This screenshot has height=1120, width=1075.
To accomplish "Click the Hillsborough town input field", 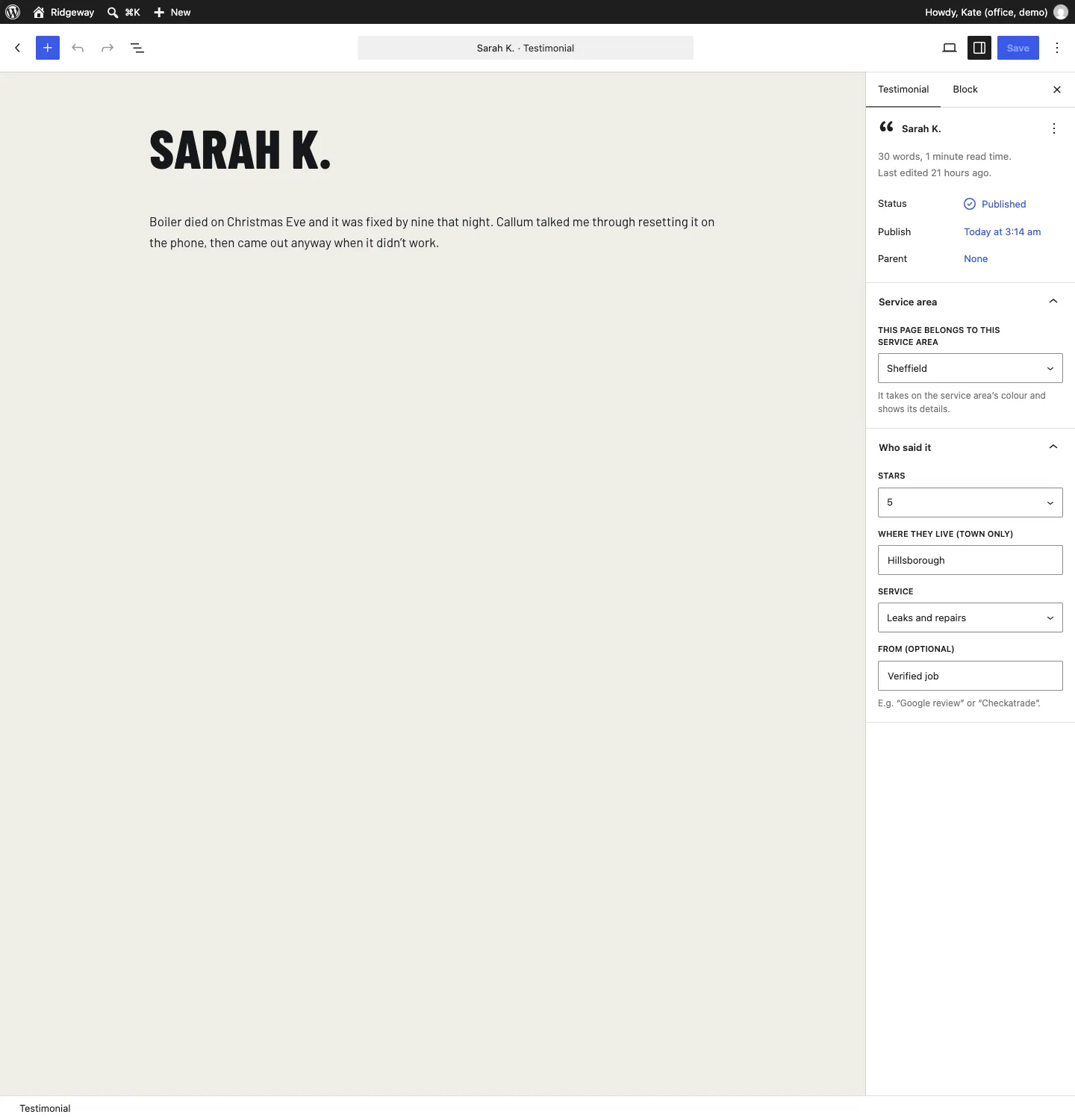I will coord(970,560).
